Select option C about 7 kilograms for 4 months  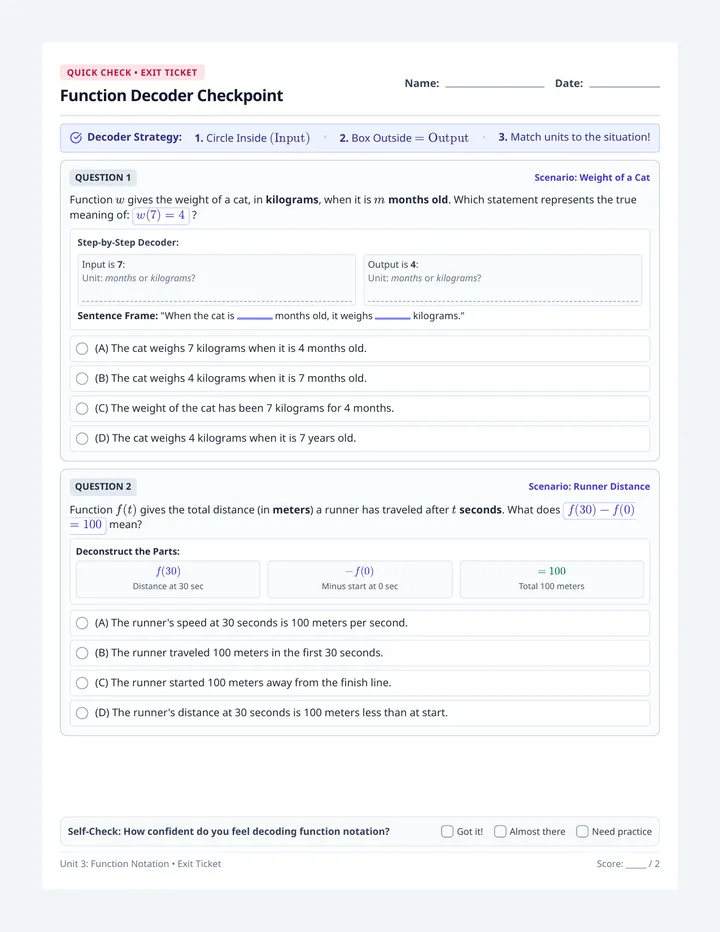(360, 408)
